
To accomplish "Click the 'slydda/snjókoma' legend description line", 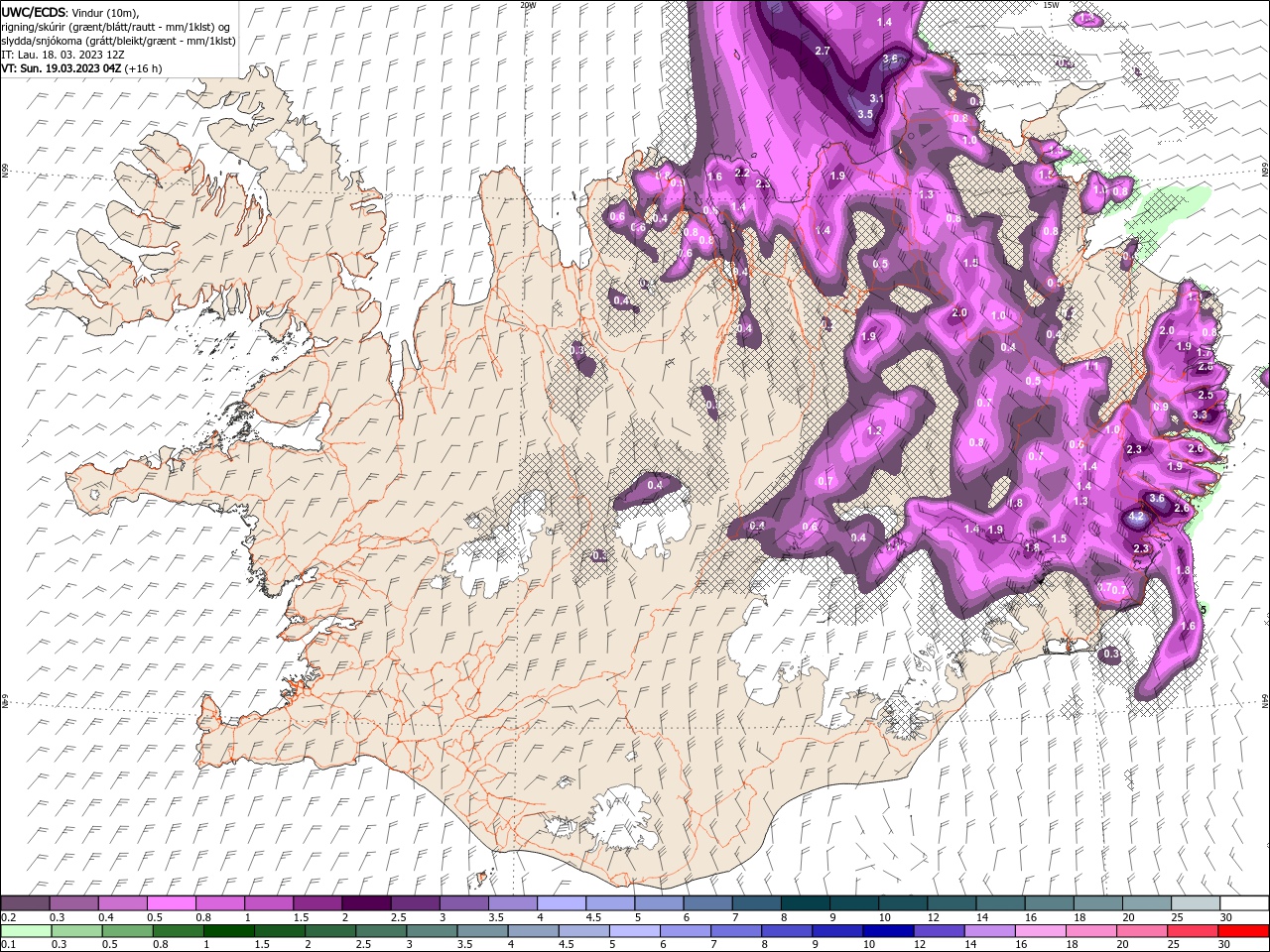I will (x=119, y=41).
